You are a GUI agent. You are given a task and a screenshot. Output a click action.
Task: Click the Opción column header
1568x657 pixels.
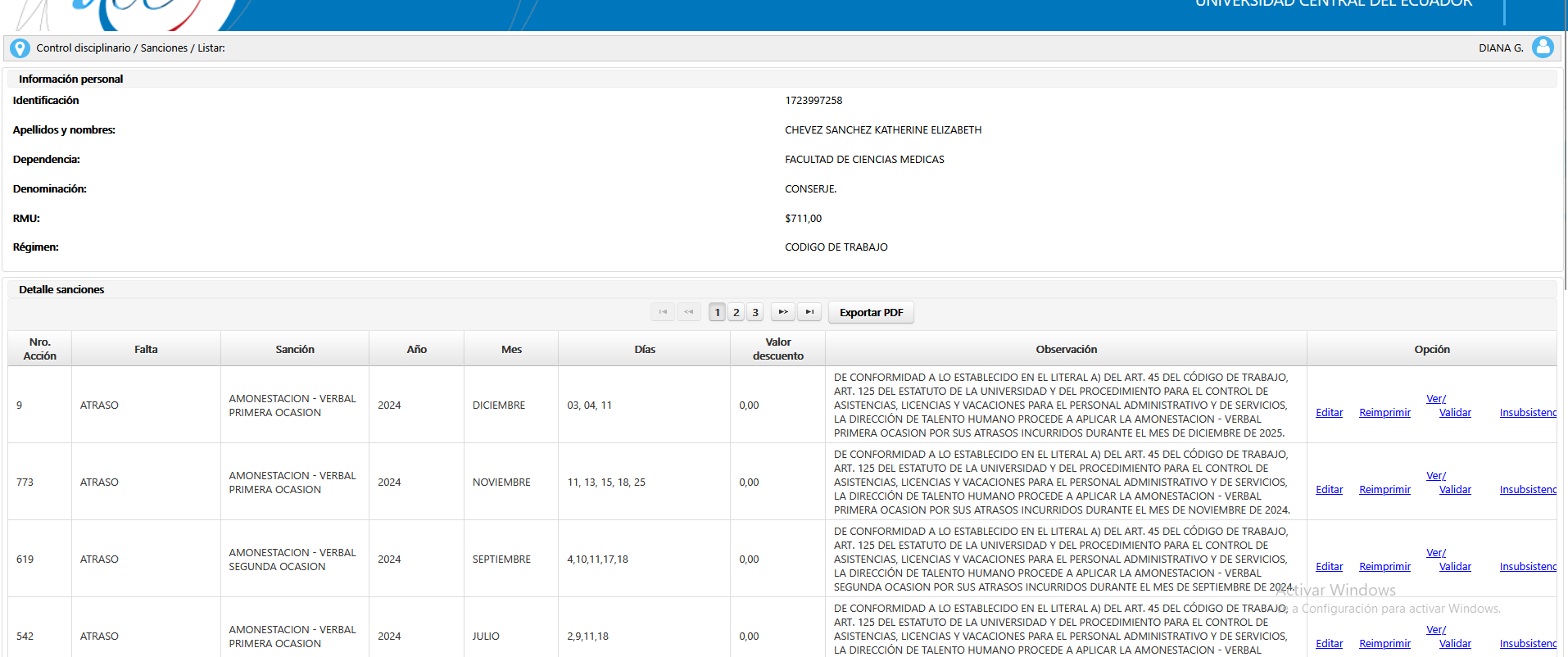pos(1432,349)
